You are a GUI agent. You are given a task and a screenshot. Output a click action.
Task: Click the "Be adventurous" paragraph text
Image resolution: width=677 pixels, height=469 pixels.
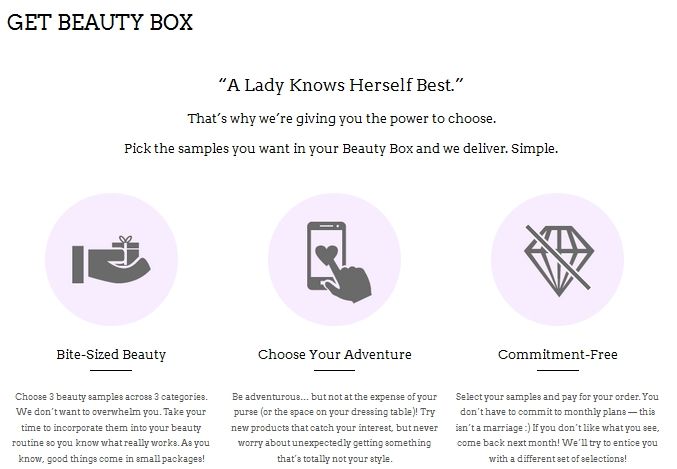[x=335, y=427]
